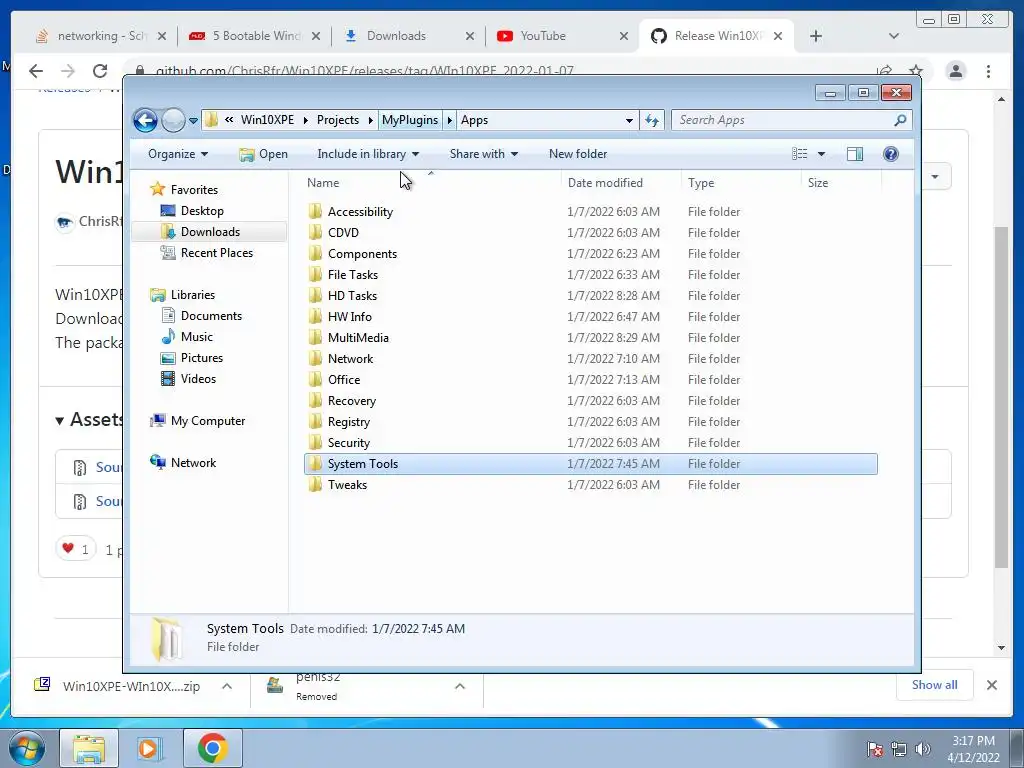1024x768 pixels.
Task: Select Desktop in the navigation pane
Action: point(202,211)
